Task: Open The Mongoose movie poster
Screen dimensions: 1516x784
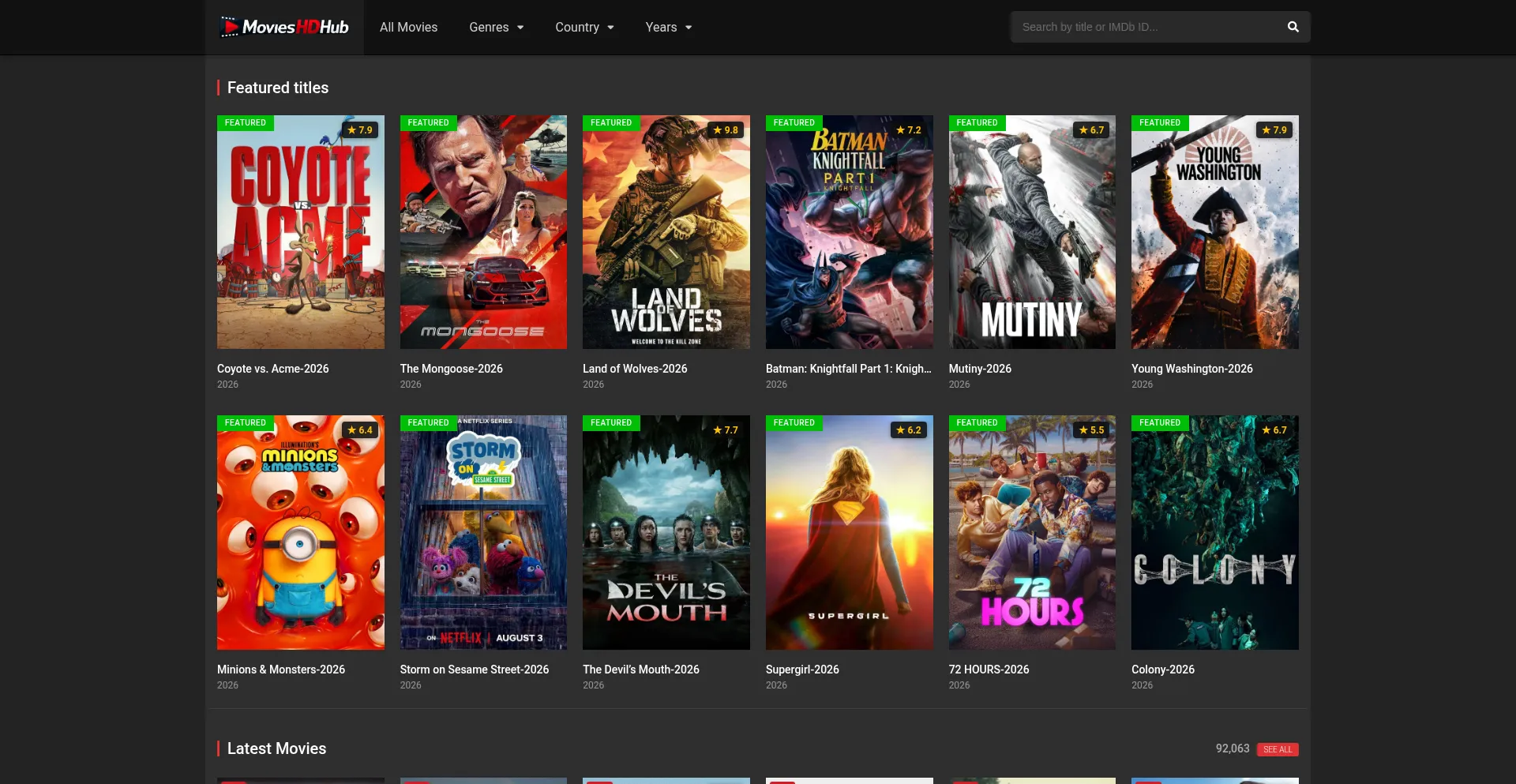Action: pos(483,232)
